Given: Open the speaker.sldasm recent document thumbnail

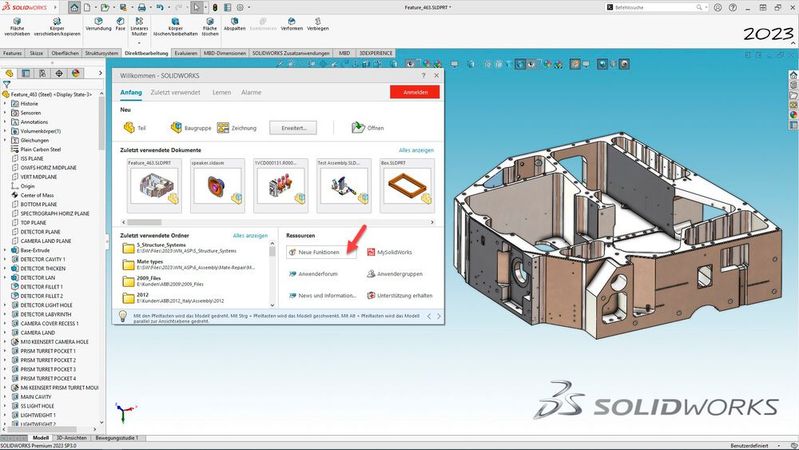Looking at the screenshot, I should [x=218, y=186].
